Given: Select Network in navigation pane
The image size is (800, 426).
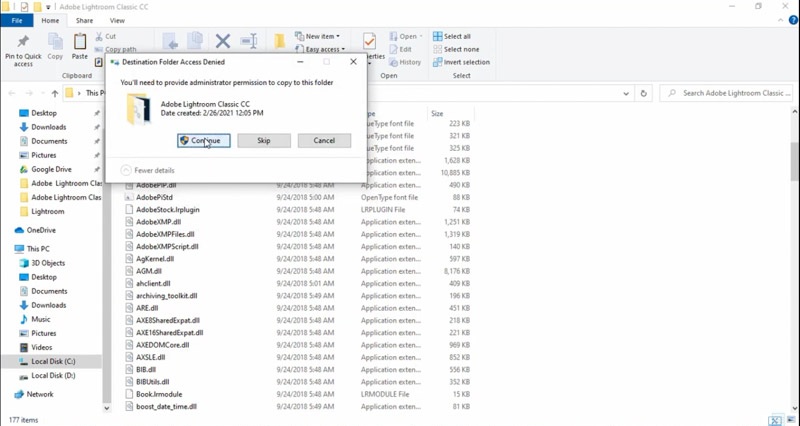Looking at the screenshot, I should point(40,394).
